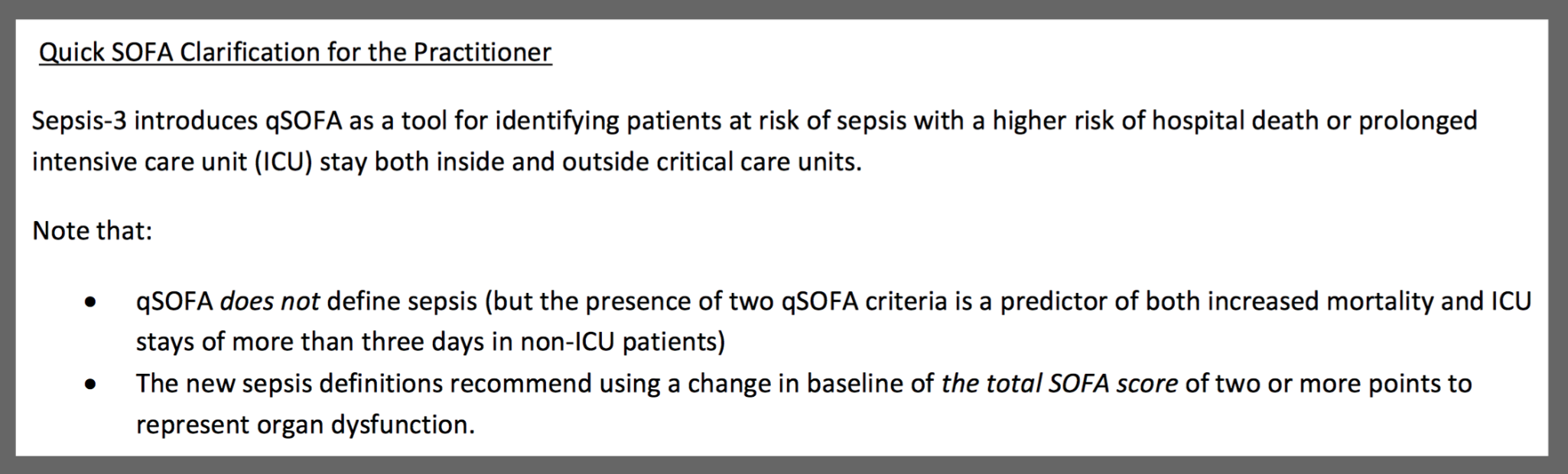Image resolution: width=1568 pixels, height=474 pixels.
Task: Click the second bullet point marker
Action: 91,385
